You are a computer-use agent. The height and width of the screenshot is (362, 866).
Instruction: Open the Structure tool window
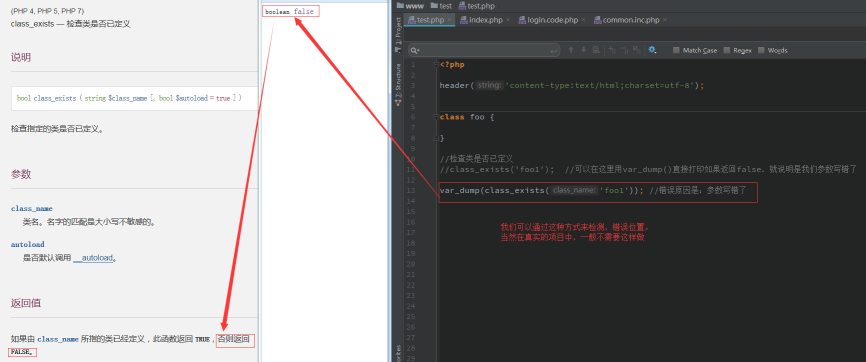pyautogui.click(x=398, y=84)
